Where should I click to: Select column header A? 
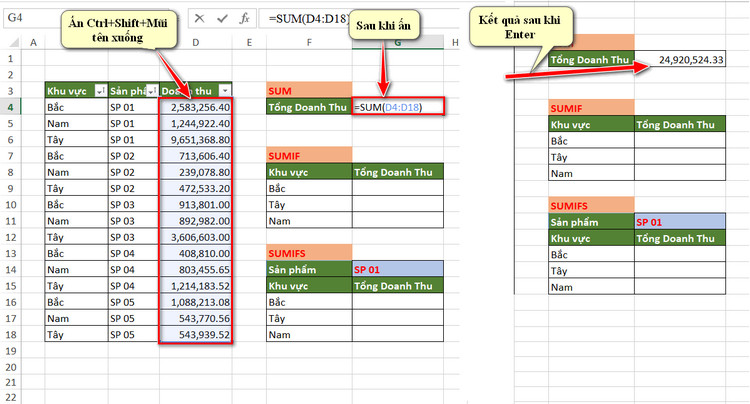click(33, 43)
